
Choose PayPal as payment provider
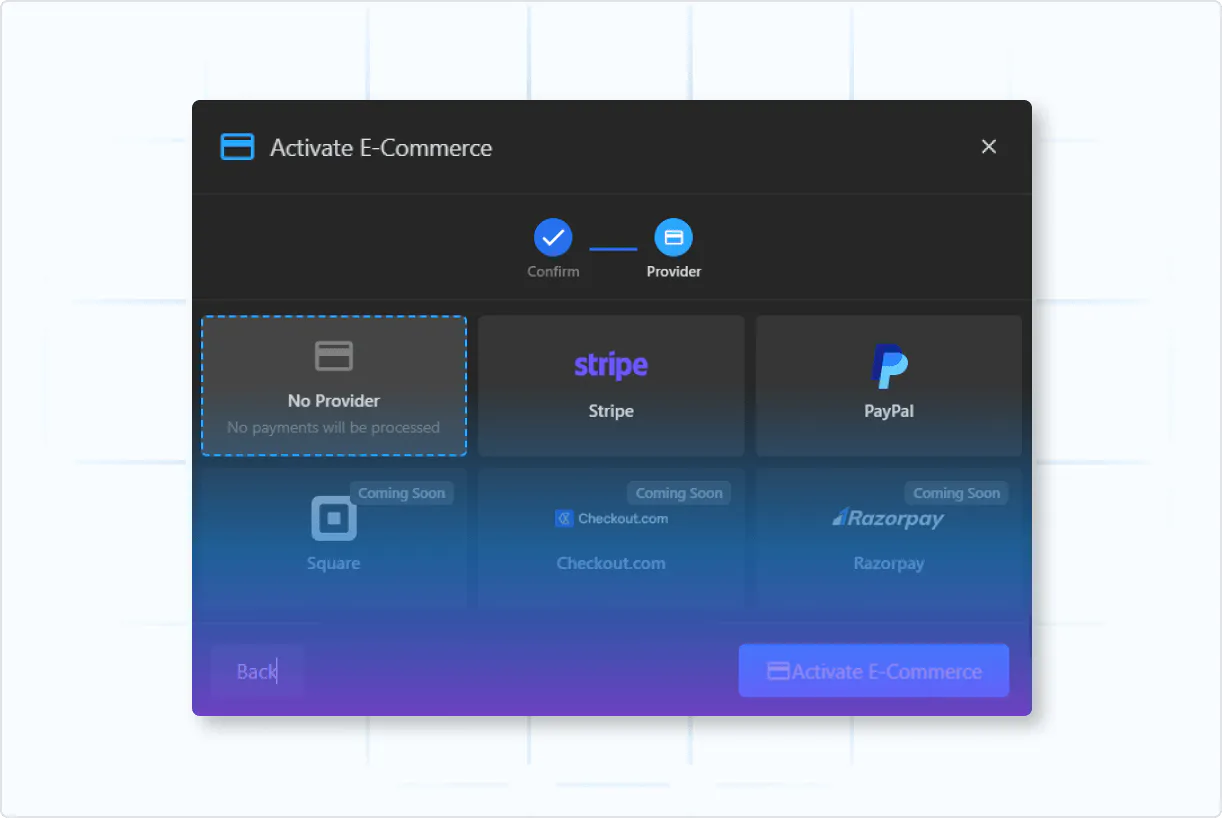click(x=889, y=386)
